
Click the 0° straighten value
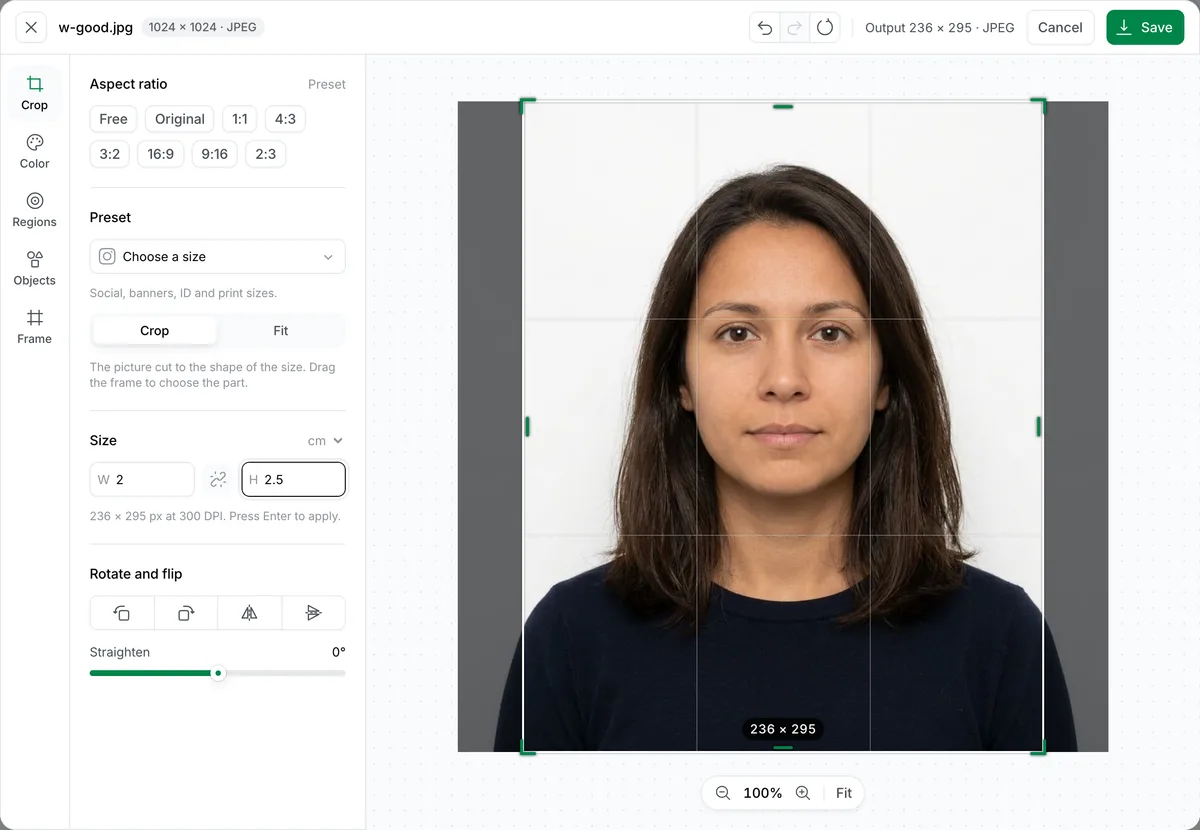(339, 652)
